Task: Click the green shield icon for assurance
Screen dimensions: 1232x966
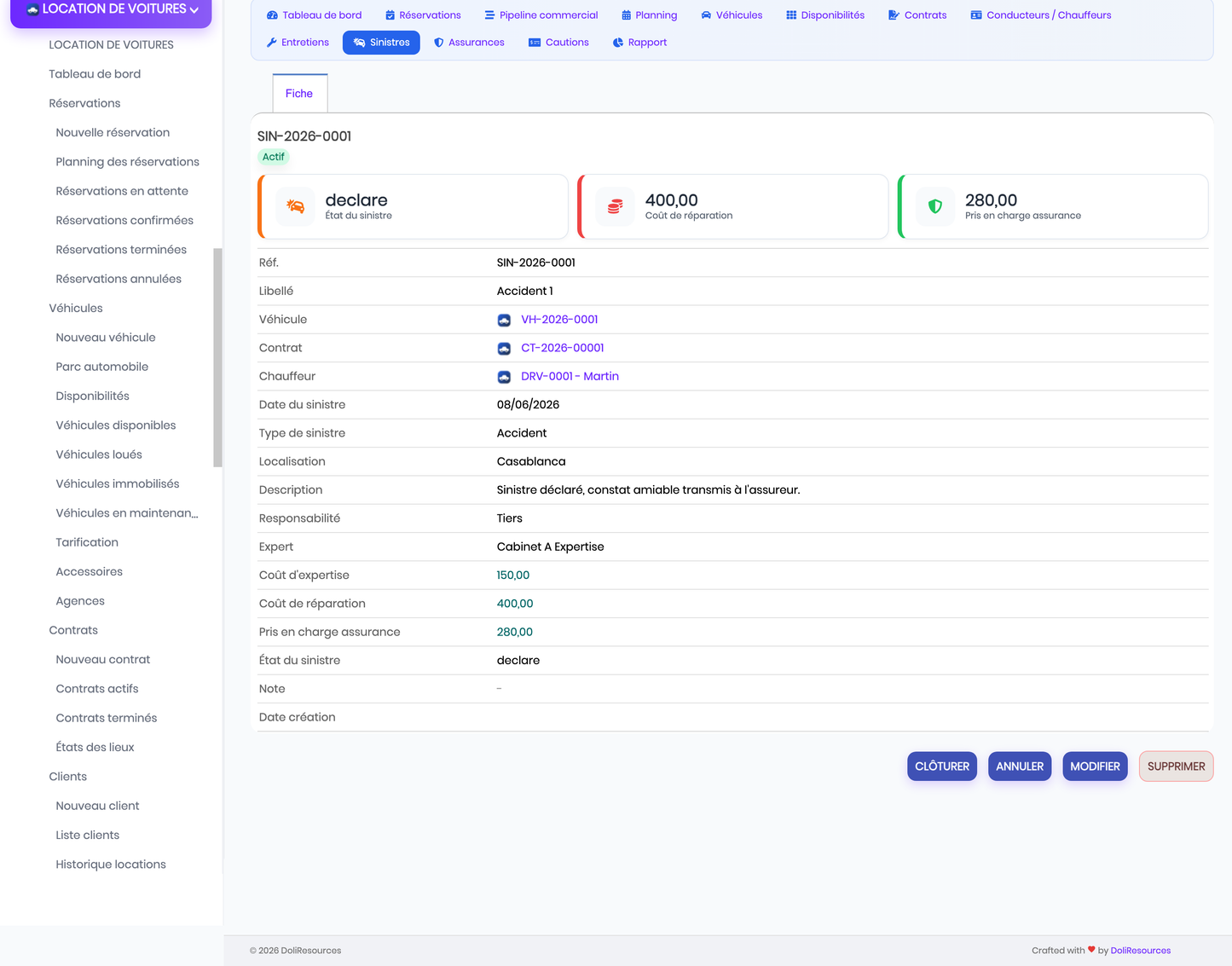Action: (935, 206)
